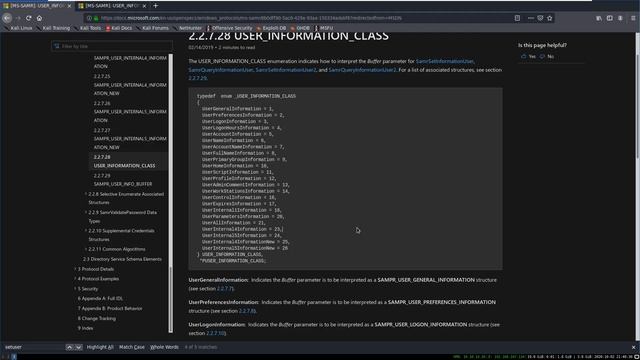Open Kali Forums bookmark

point(152,28)
